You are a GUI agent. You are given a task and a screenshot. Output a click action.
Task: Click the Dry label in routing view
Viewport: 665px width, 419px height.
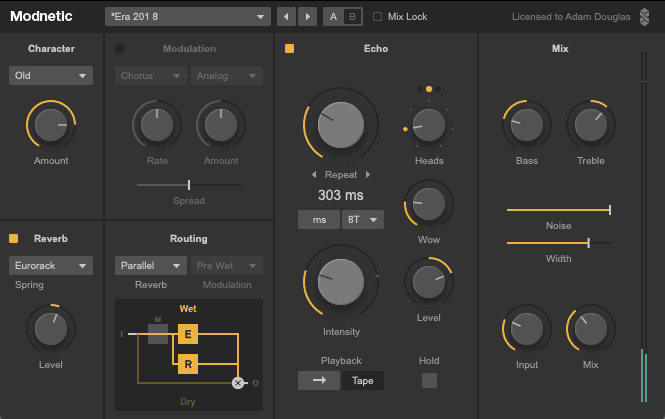188,402
